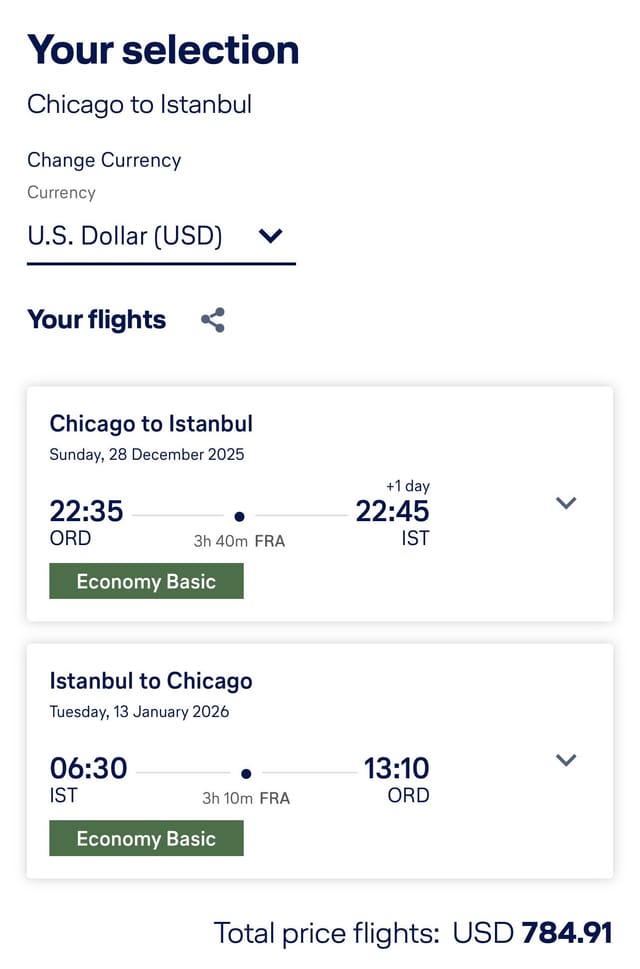Click the 3h 10m FRA layover text

click(246, 798)
